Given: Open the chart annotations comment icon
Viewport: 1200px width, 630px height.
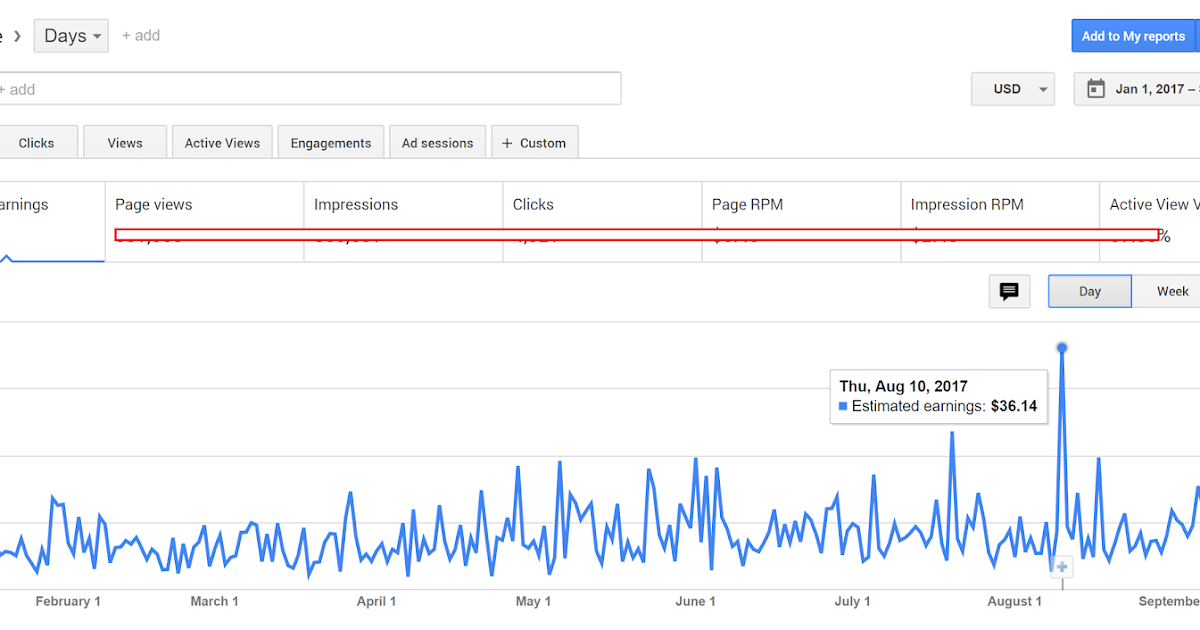Looking at the screenshot, I should click(1009, 291).
